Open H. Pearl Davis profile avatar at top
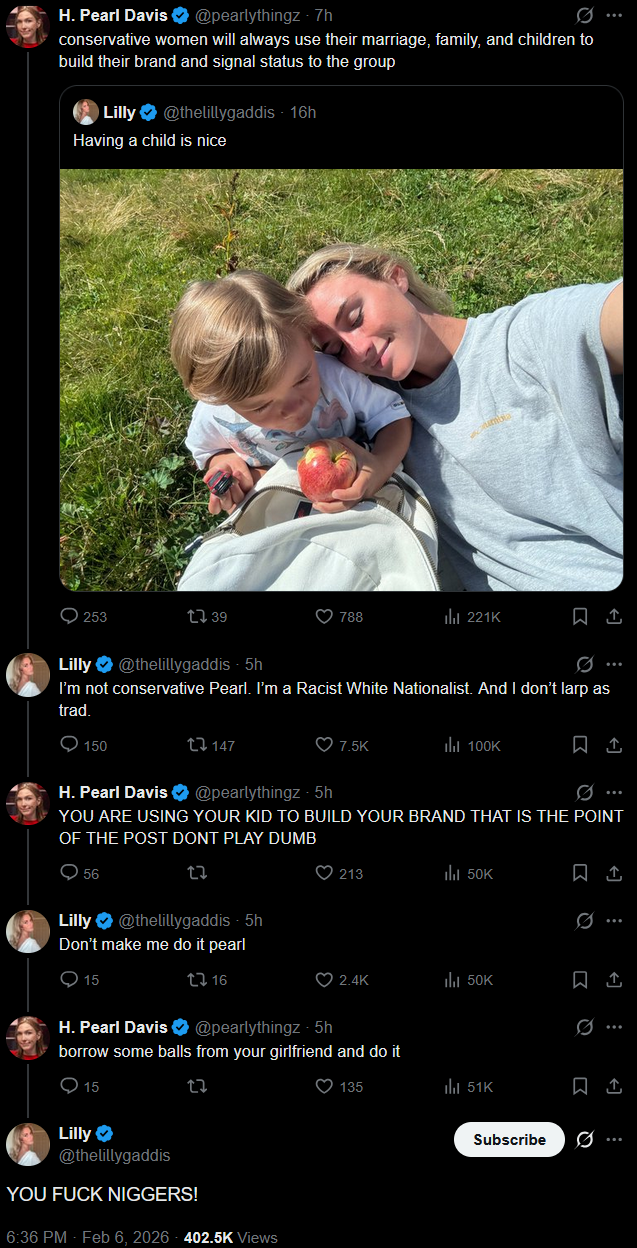637x1248 pixels. [28, 27]
